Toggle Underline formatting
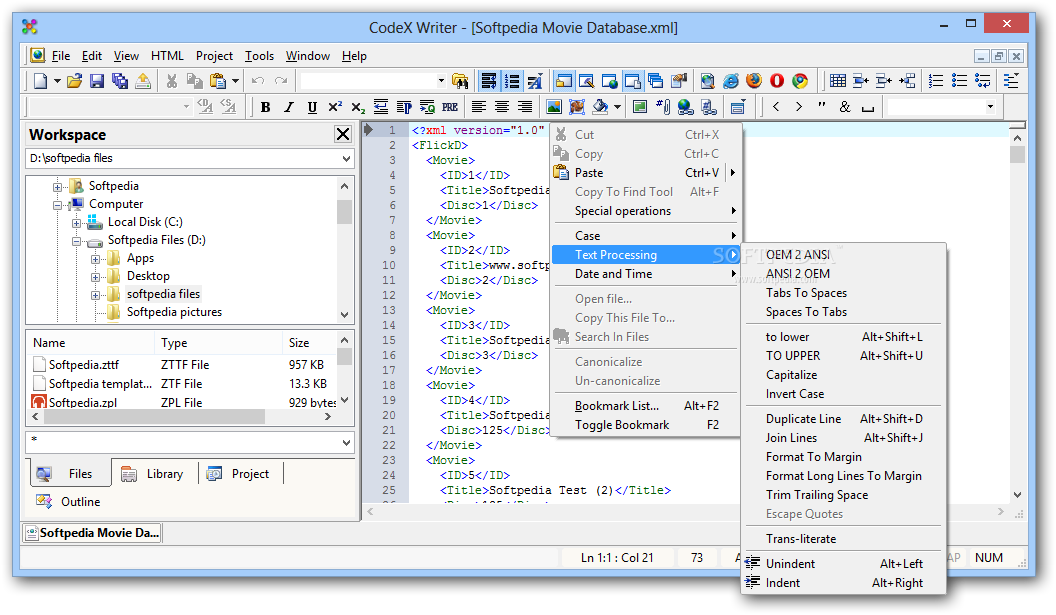Screen dimensions: 1056x615 pos(312,107)
